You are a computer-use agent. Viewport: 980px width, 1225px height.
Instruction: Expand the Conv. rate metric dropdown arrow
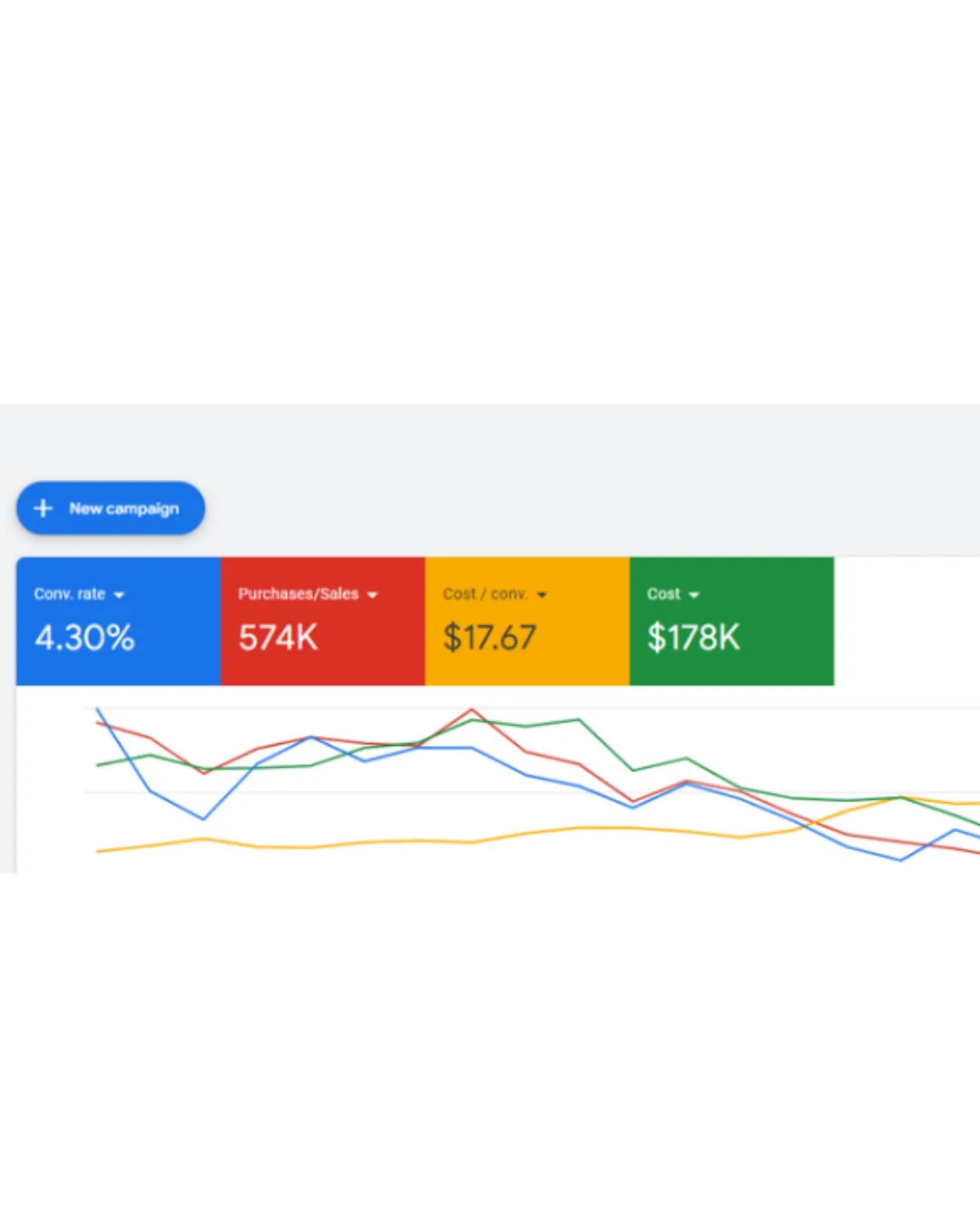pyautogui.click(x=119, y=595)
